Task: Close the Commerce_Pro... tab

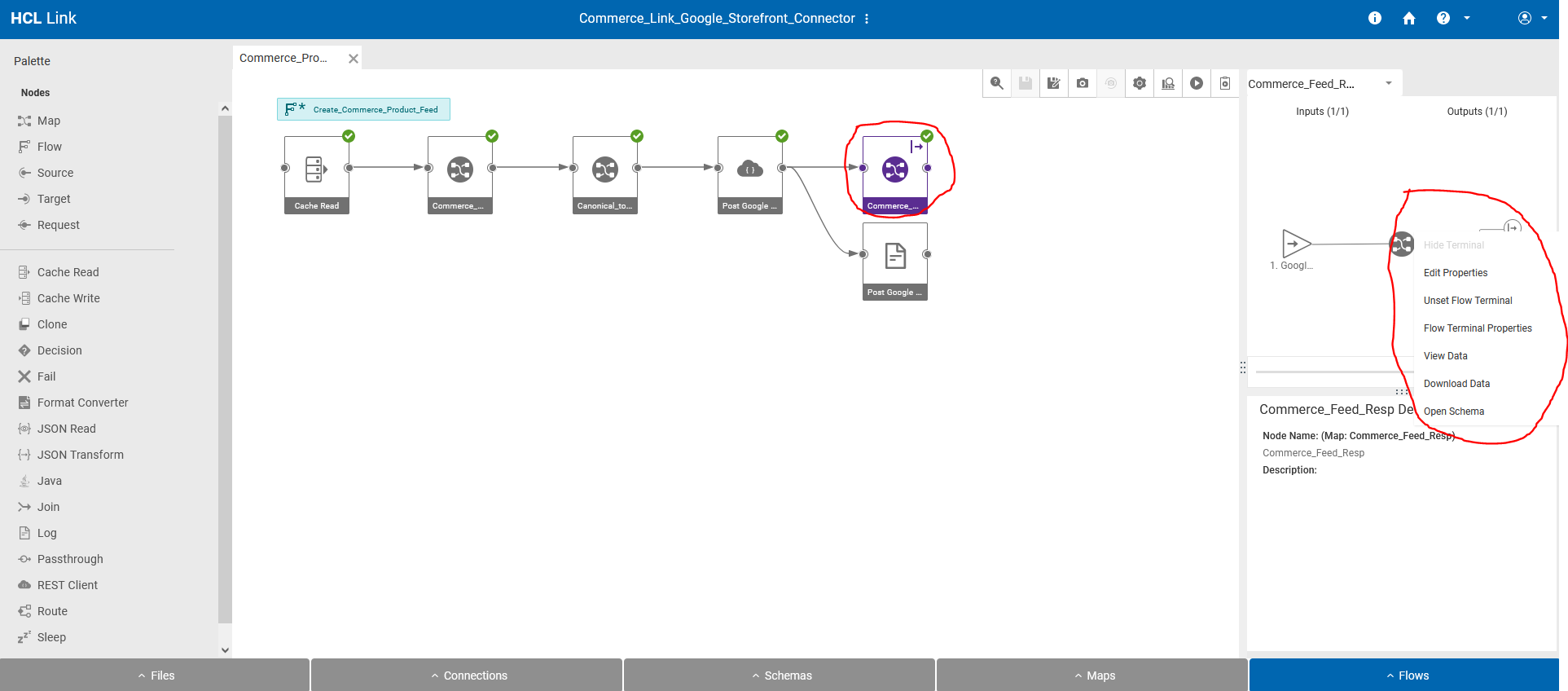Action: pos(354,59)
